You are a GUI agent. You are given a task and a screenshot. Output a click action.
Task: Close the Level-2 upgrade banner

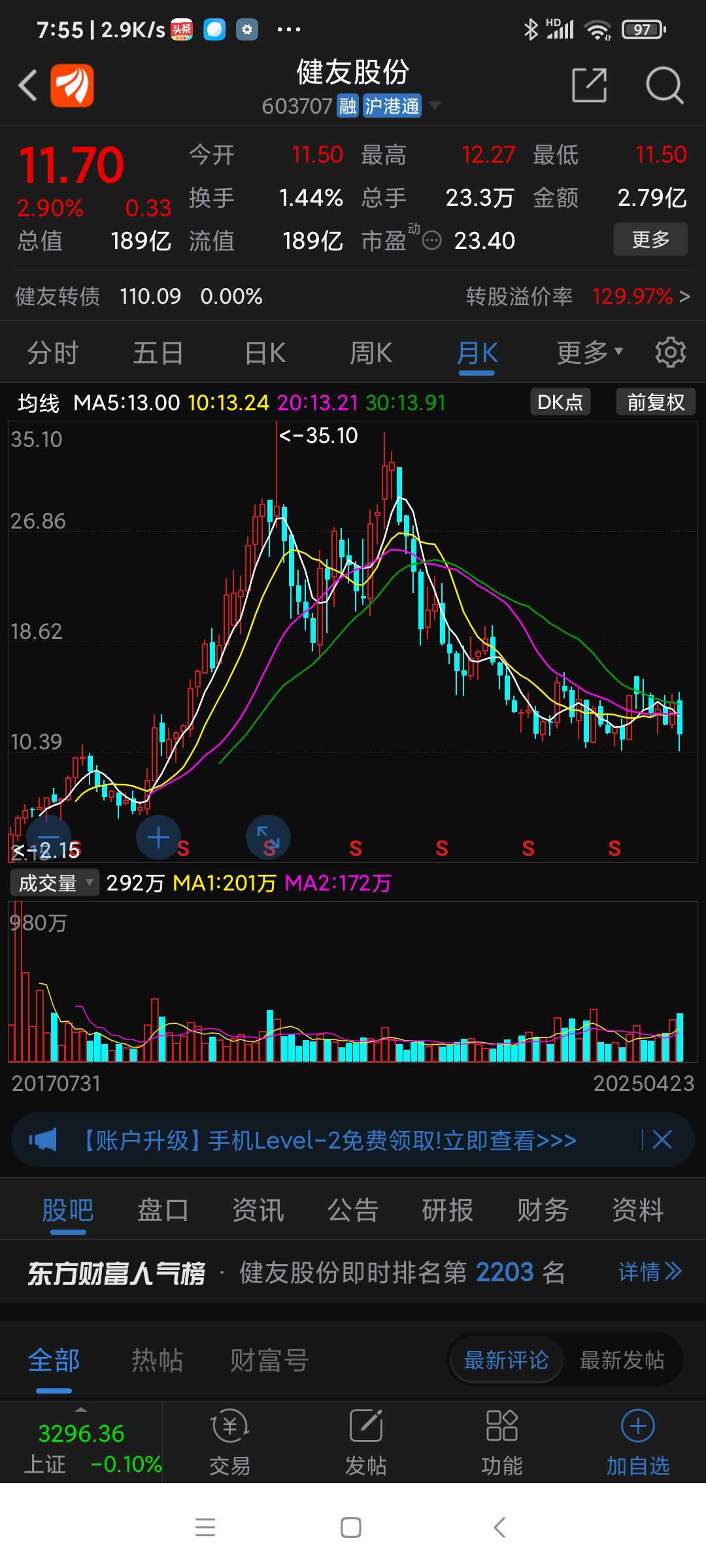coord(662,1140)
